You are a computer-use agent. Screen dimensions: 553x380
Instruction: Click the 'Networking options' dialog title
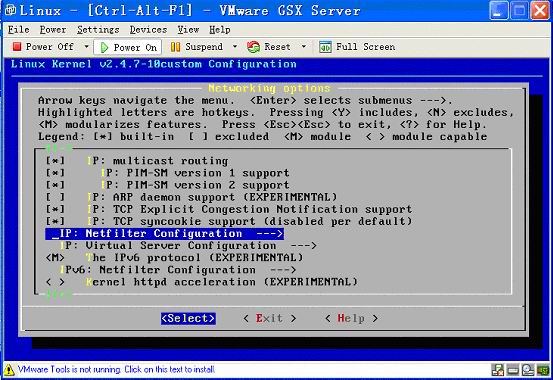(269, 88)
